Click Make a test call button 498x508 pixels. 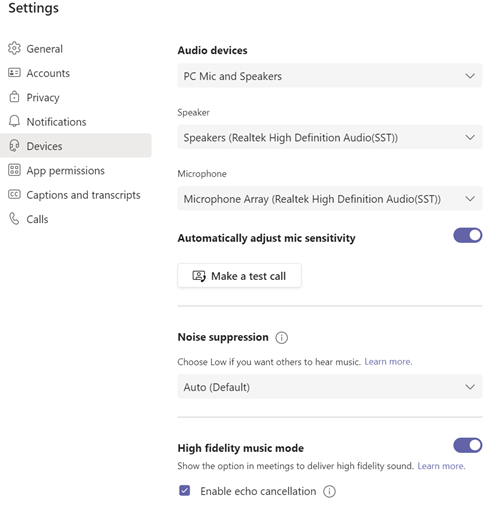[239, 276]
